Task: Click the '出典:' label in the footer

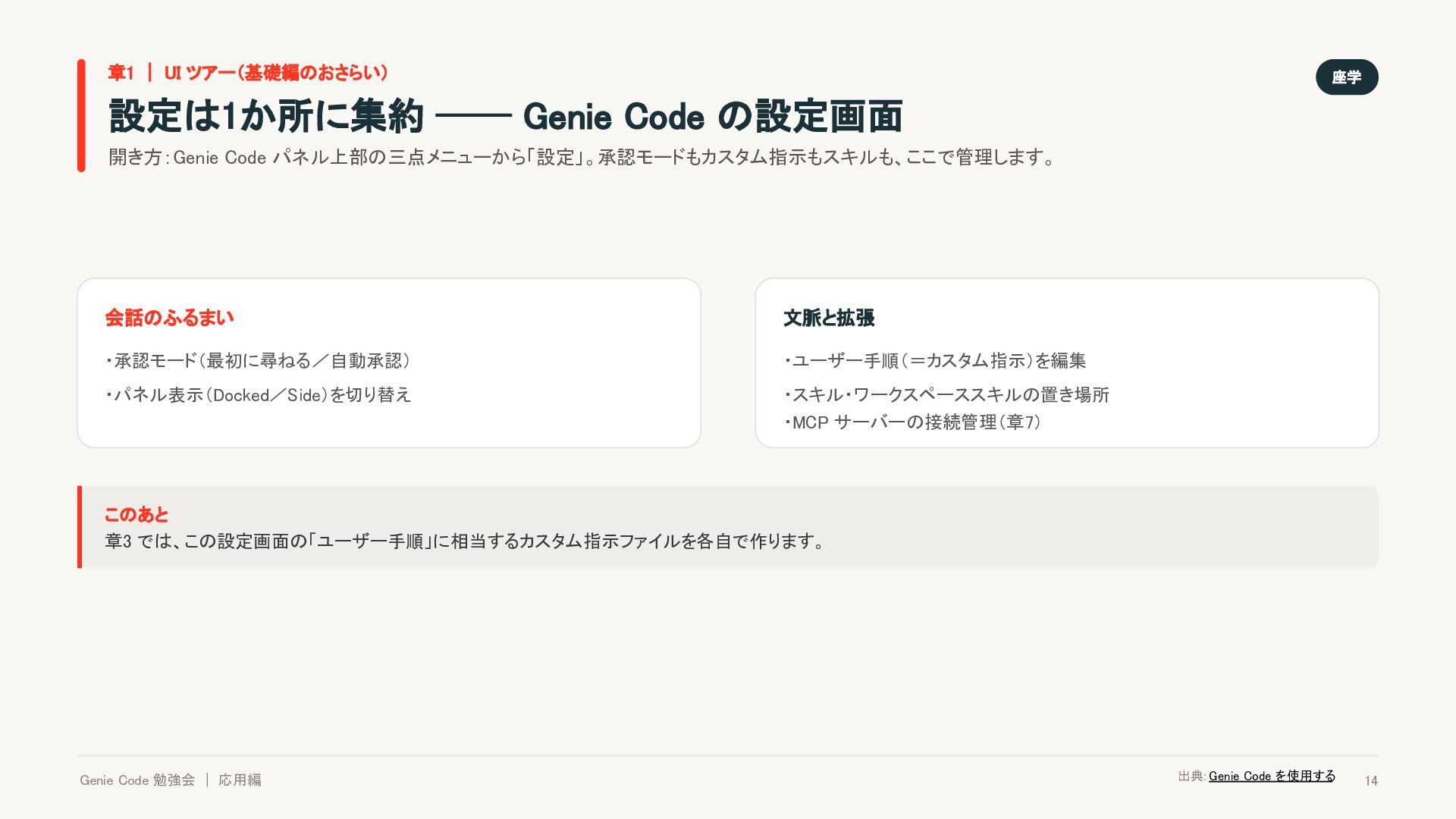Action: (x=1191, y=776)
